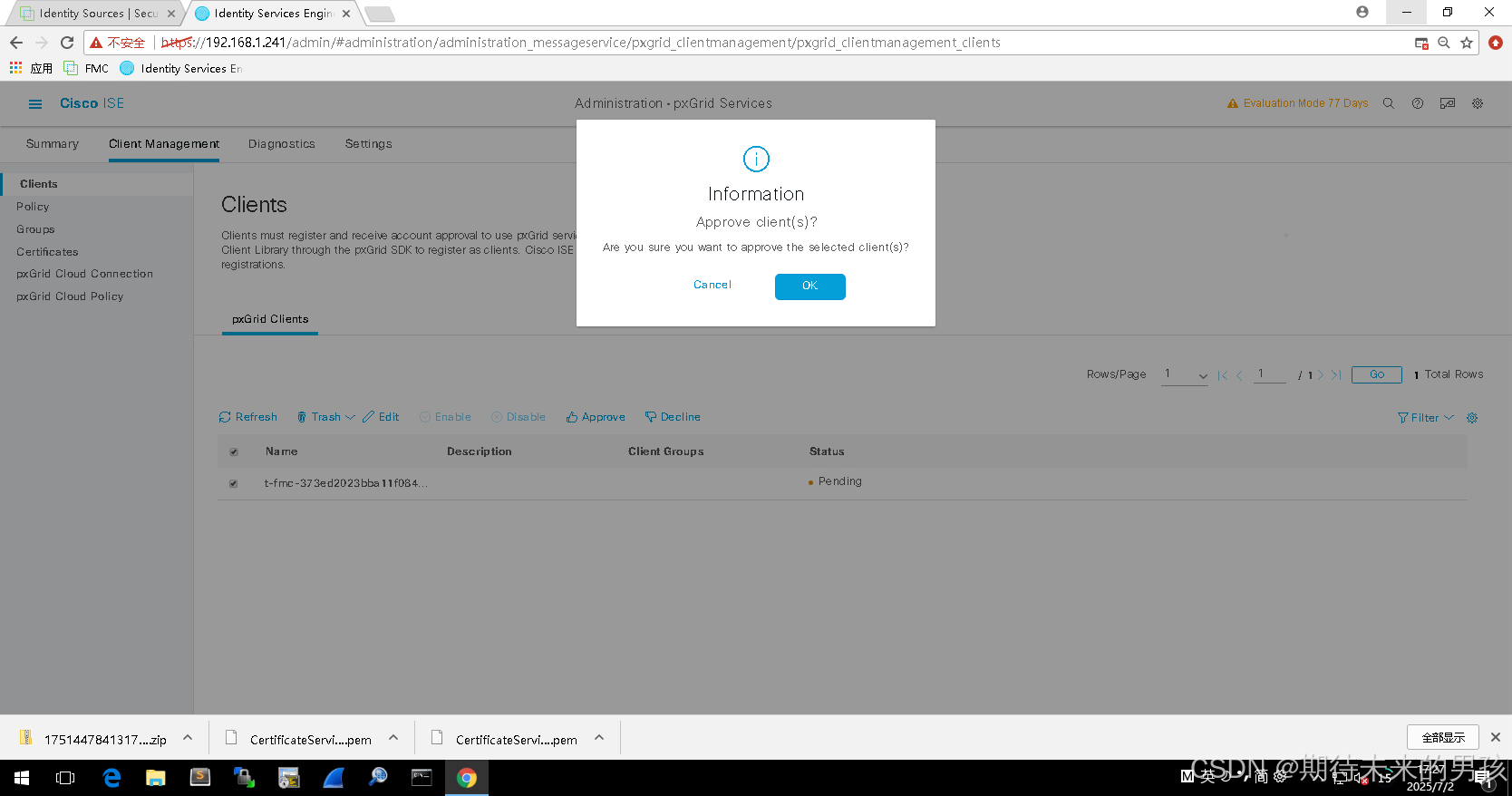This screenshot has height=796, width=1512.
Task: Go to next page arrow
Action: [1321, 375]
